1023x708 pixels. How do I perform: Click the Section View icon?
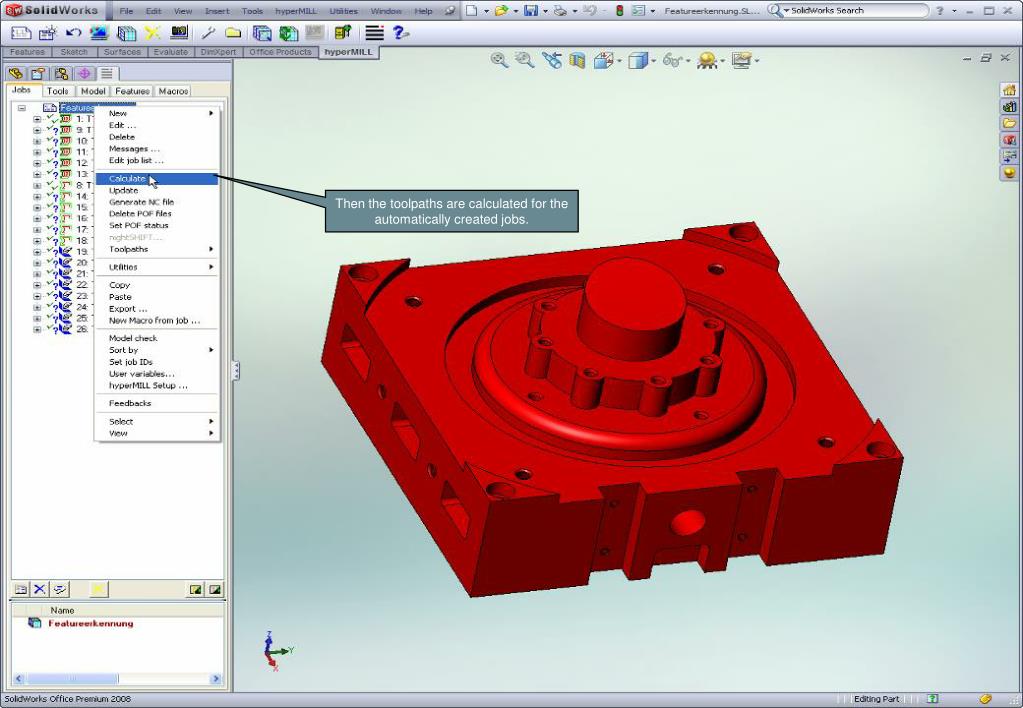click(x=577, y=61)
